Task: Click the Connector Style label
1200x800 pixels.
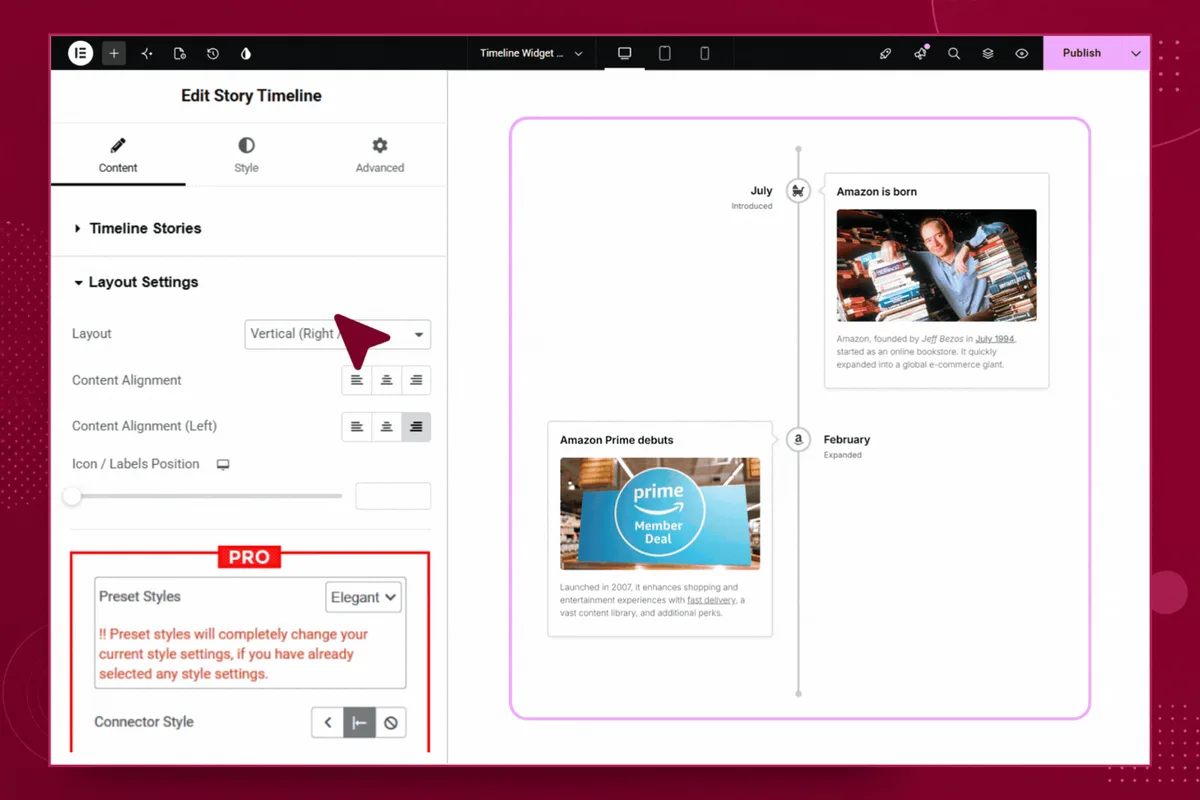Action: point(144,722)
